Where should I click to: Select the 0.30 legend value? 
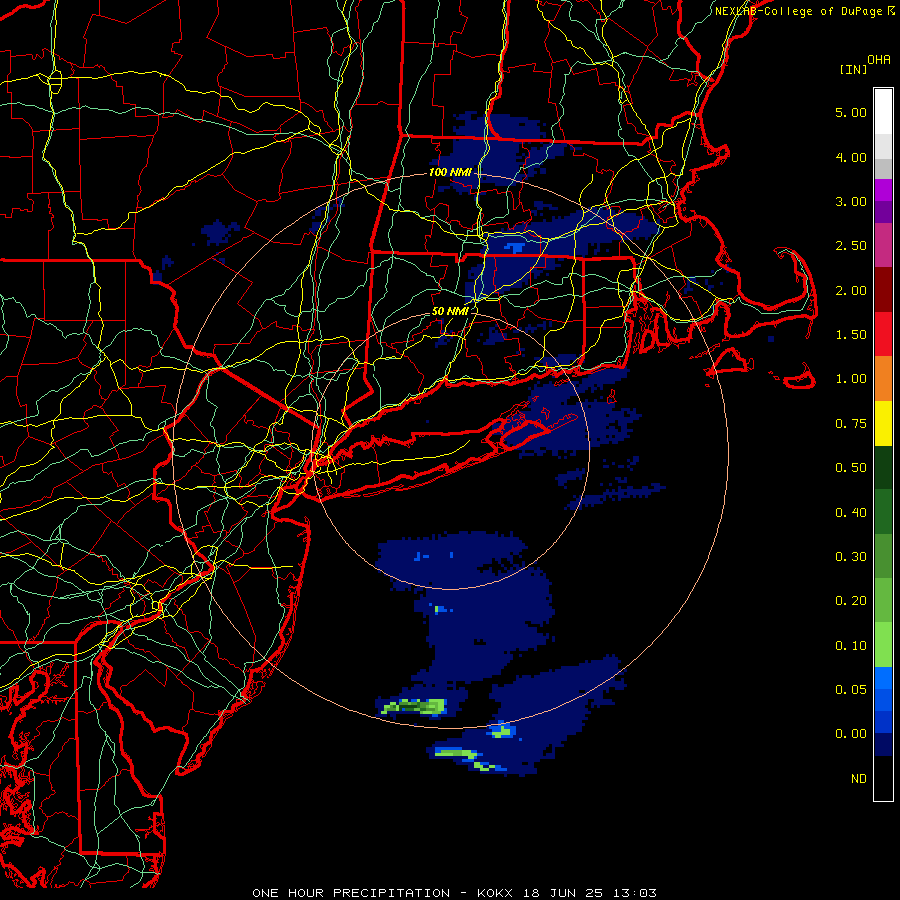[x=851, y=557]
